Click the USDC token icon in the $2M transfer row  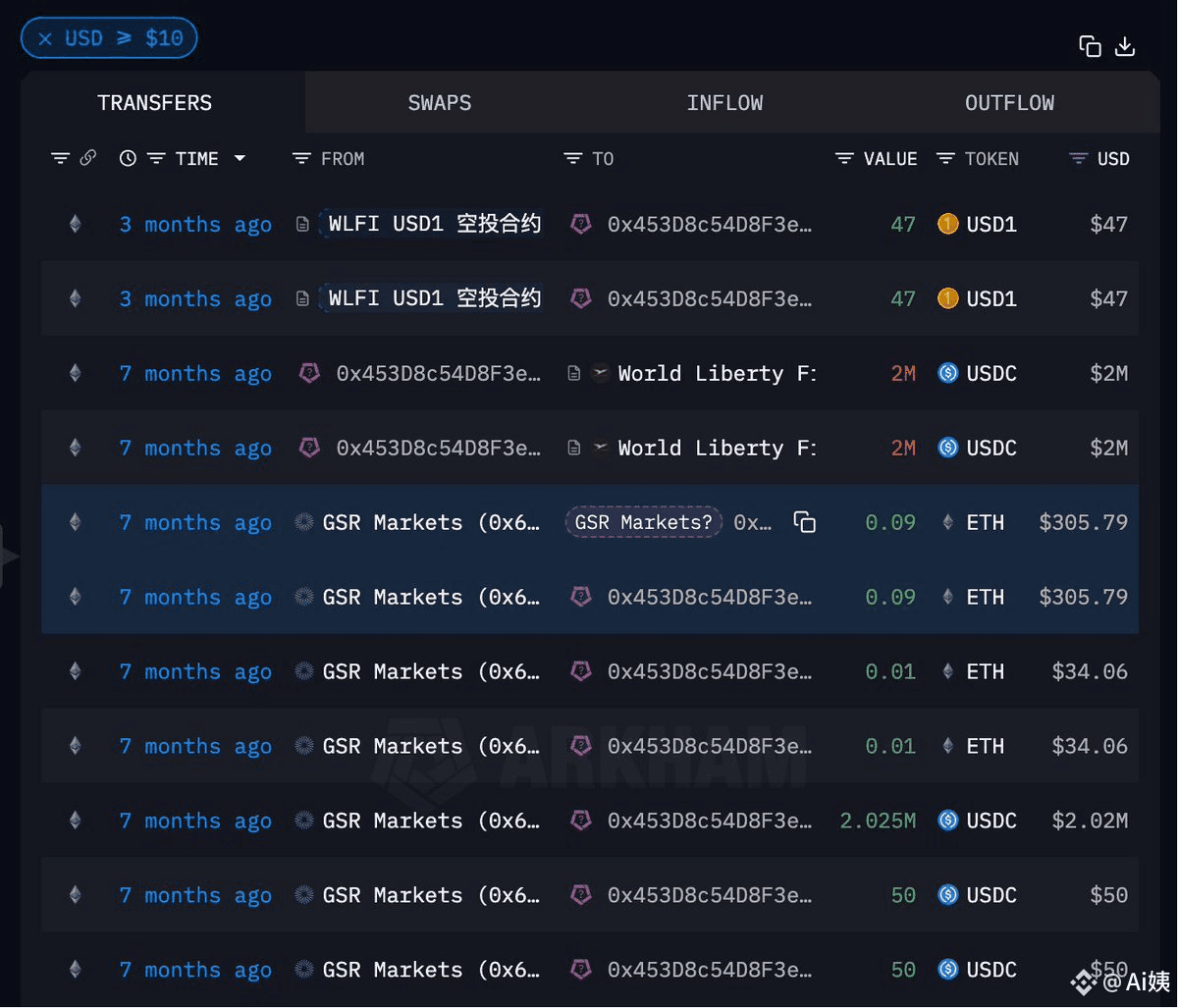[947, 373]
